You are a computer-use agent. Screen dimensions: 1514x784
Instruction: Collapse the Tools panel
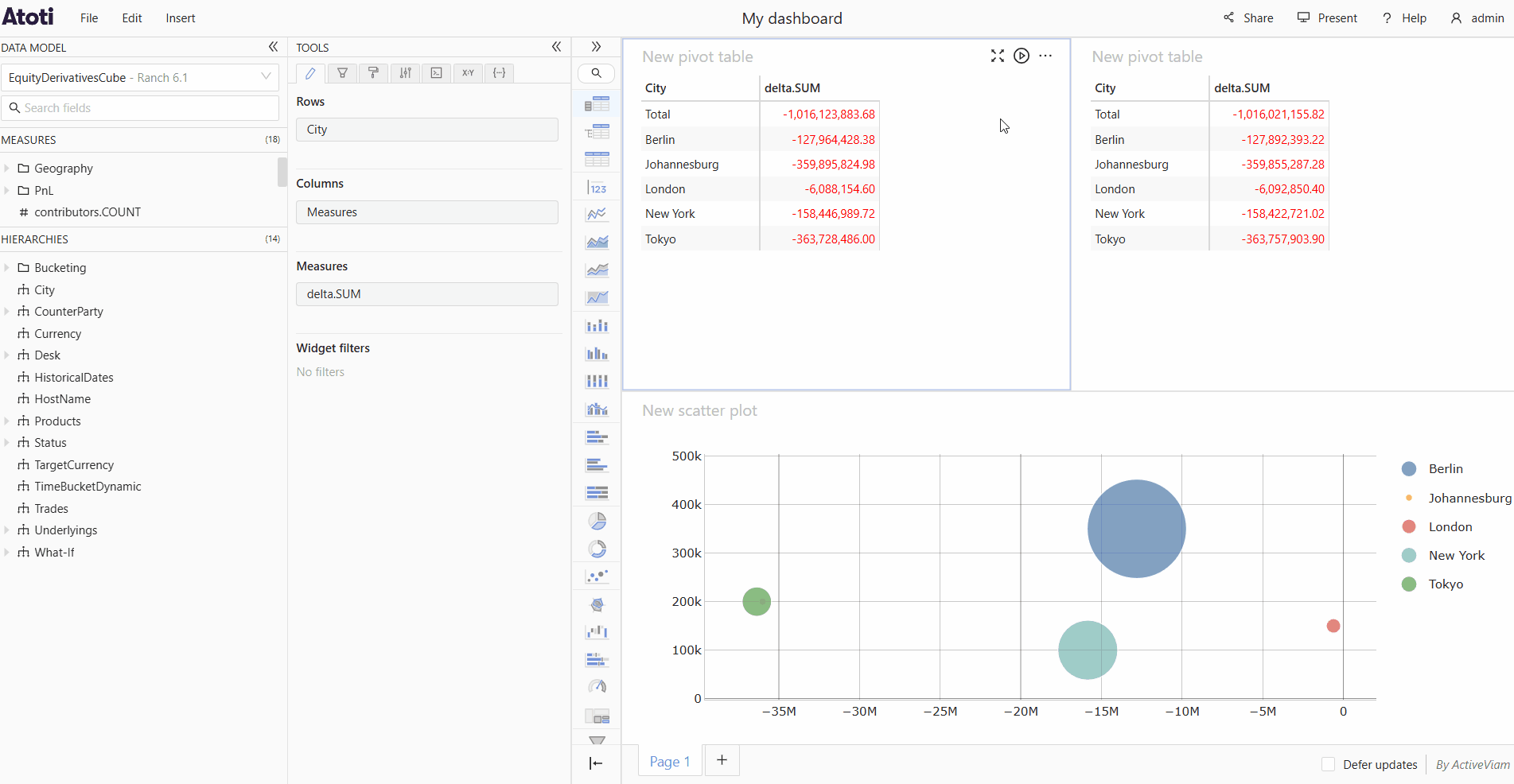click(x=556, y=47)
